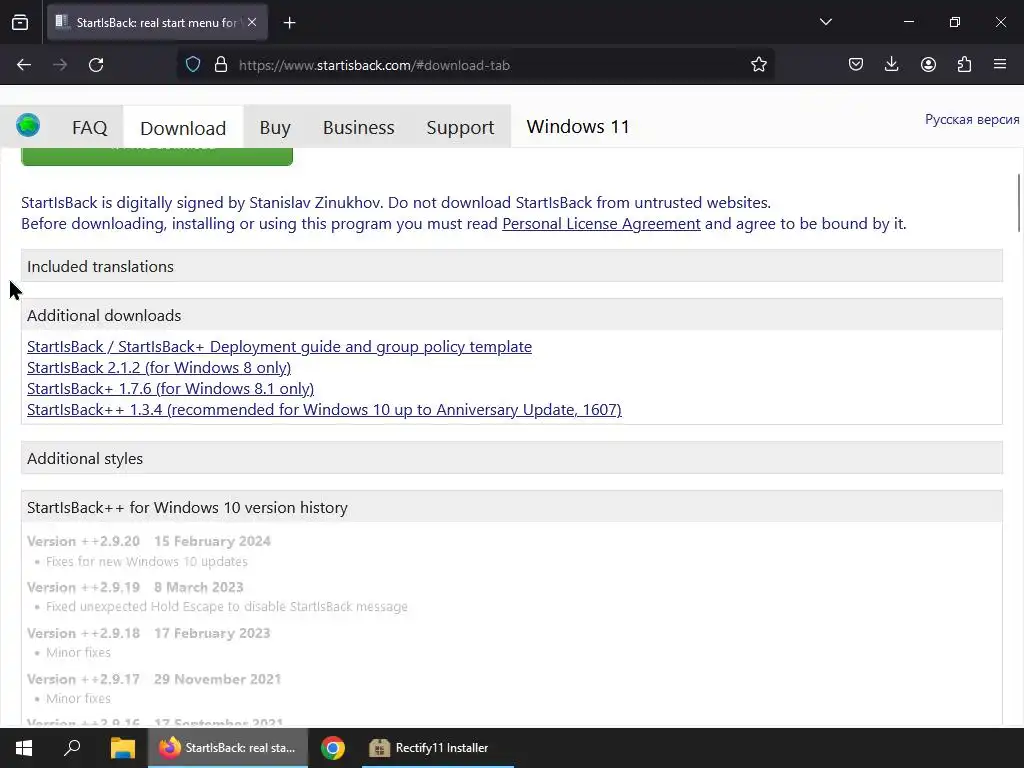Open the extensions puzzle icon
Viewport: 1024px width, 768px height.
point(964,65)
